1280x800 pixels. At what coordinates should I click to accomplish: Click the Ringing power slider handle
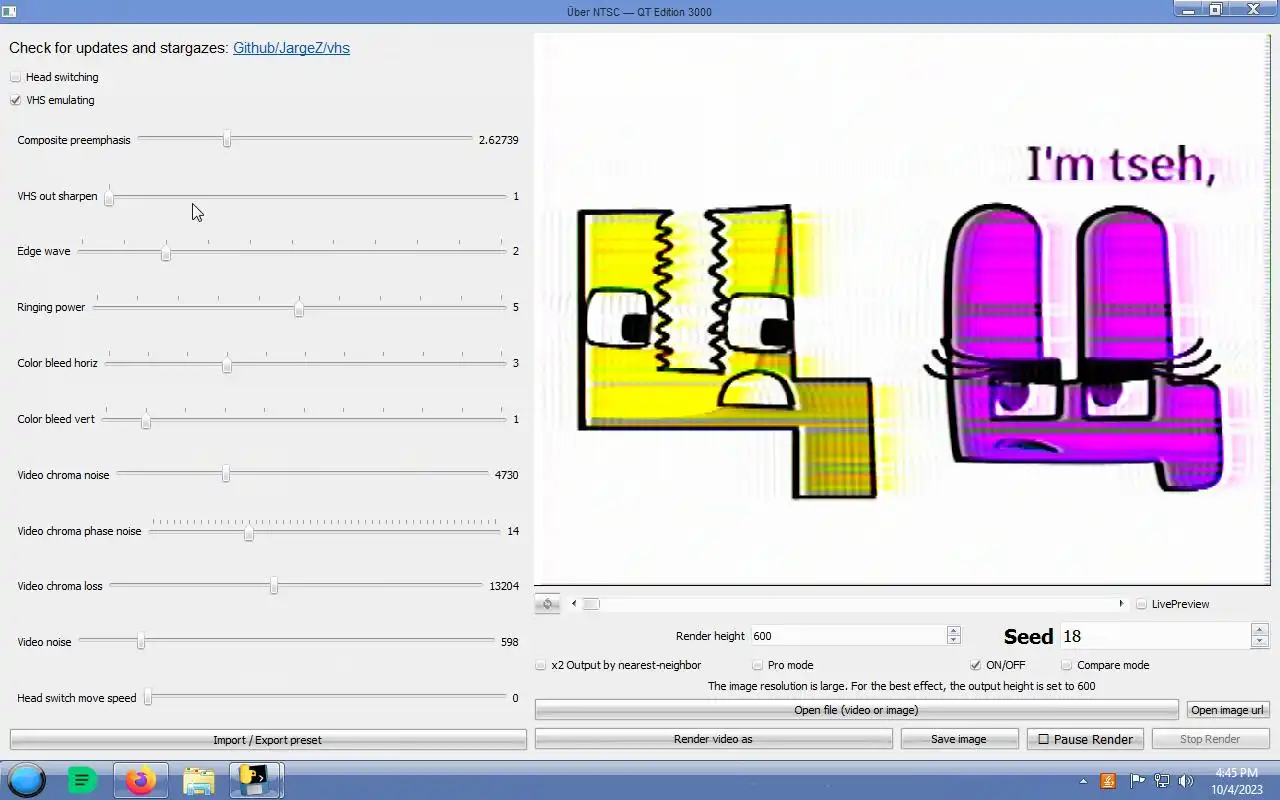tap(299, 308)
